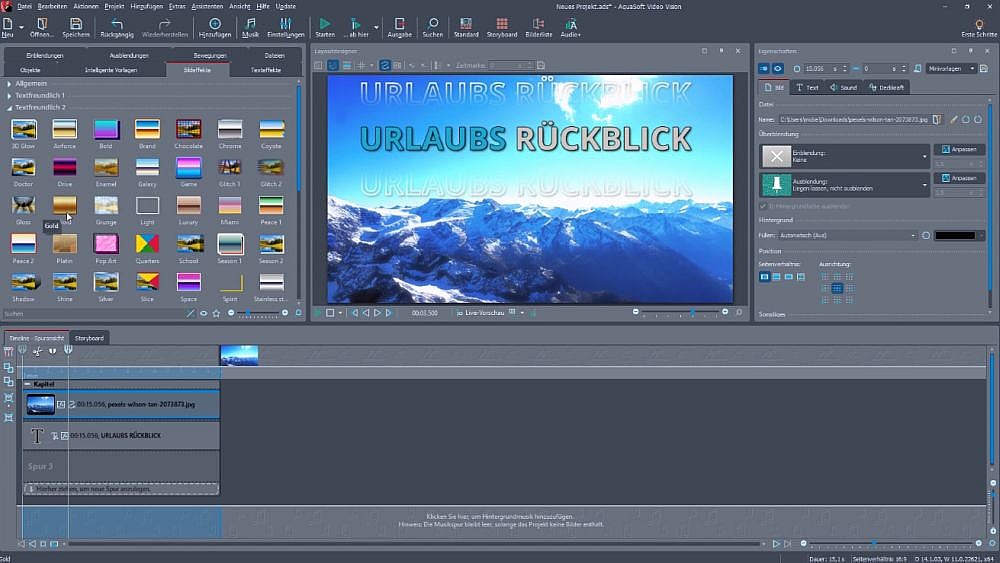
Task: Click the Rückgängig undo icon
Action: 117,24
